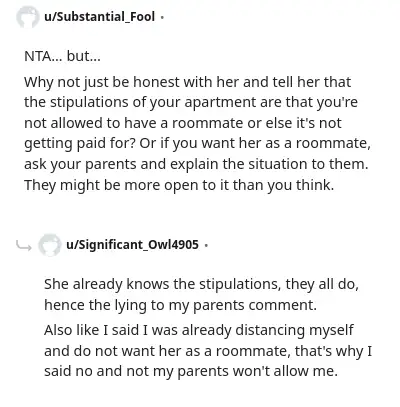Click the line "She already knows the stipulations"
400x407 pixels.
(201, 285)
